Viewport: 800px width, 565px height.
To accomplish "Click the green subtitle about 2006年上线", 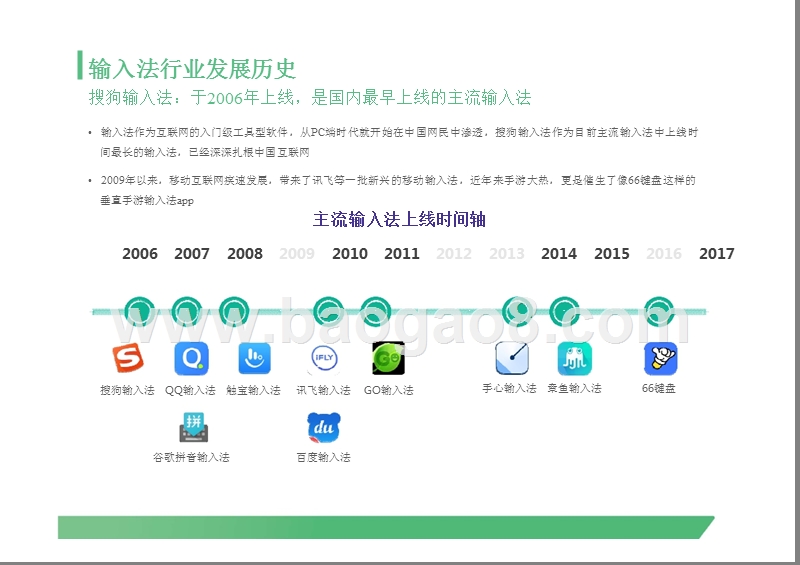I will pos(310,97).
